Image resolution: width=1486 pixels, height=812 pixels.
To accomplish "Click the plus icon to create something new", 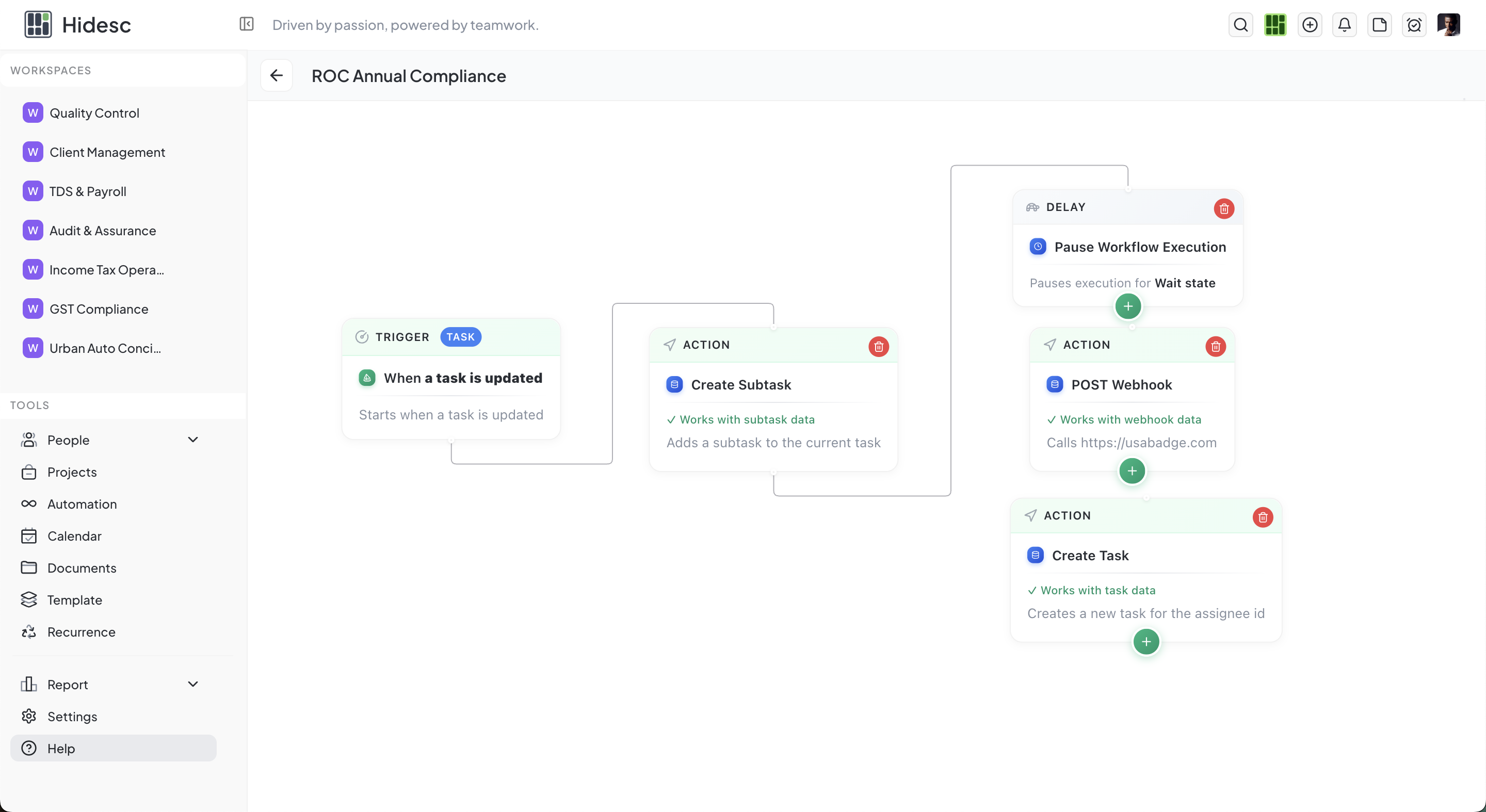I will (1310, 24).
